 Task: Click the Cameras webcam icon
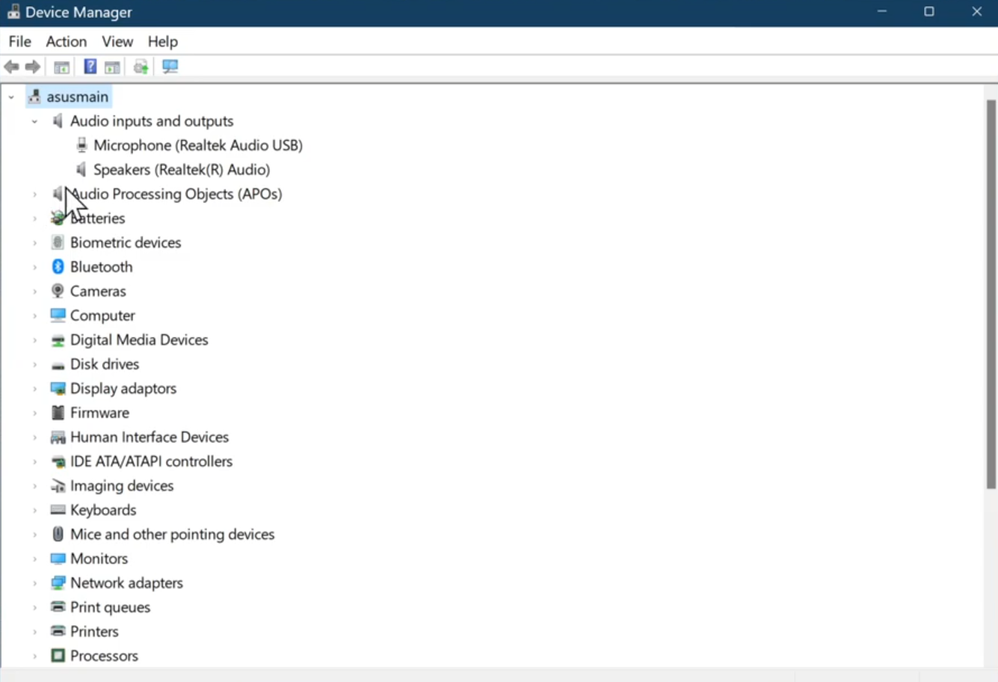pyautogui.click(x=57, y=291)
